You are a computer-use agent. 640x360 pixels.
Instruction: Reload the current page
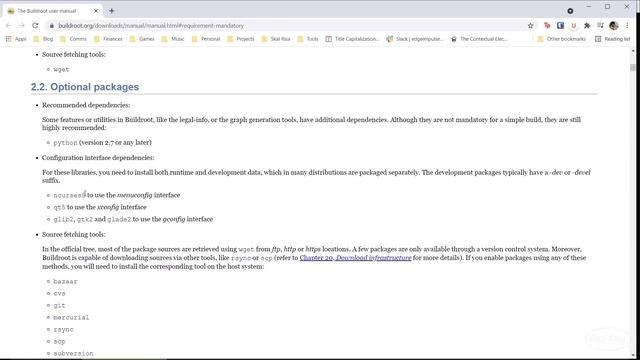[x=35, y=25]
